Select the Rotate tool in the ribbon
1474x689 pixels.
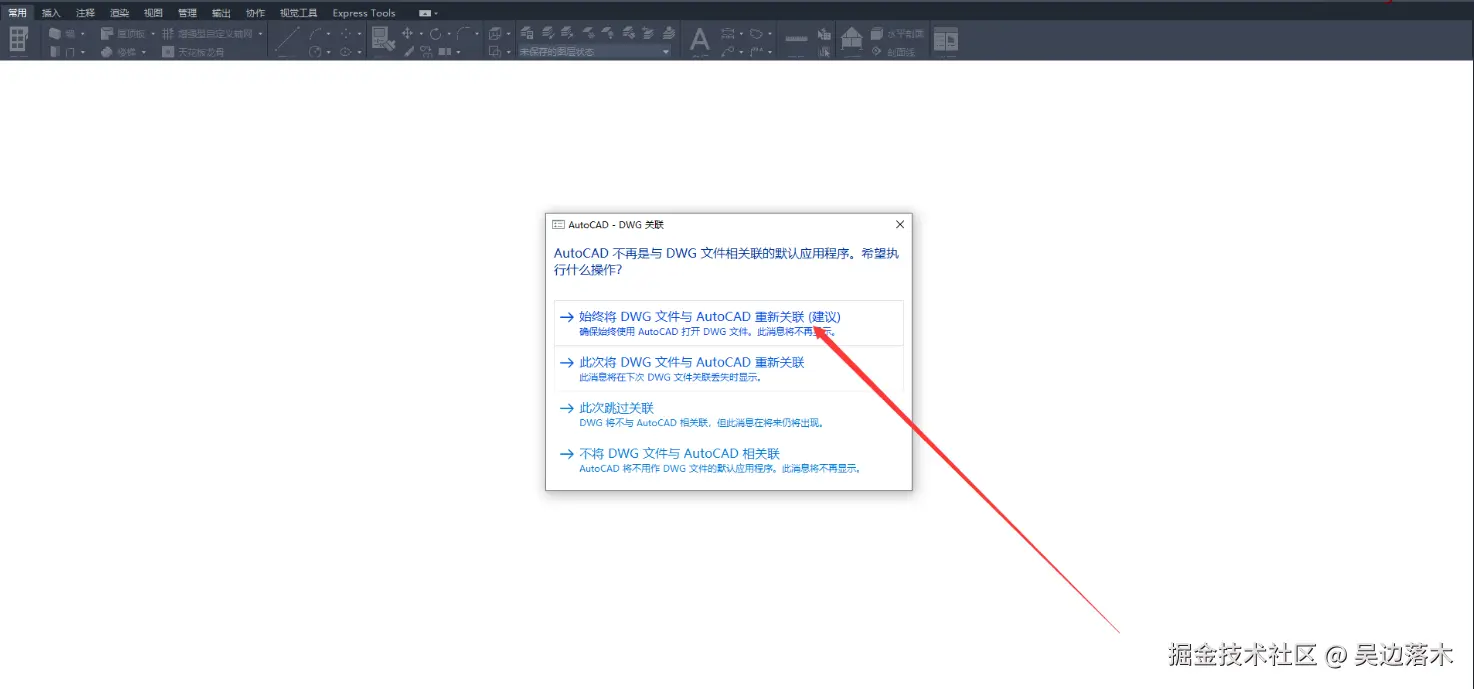coord(435,33)
